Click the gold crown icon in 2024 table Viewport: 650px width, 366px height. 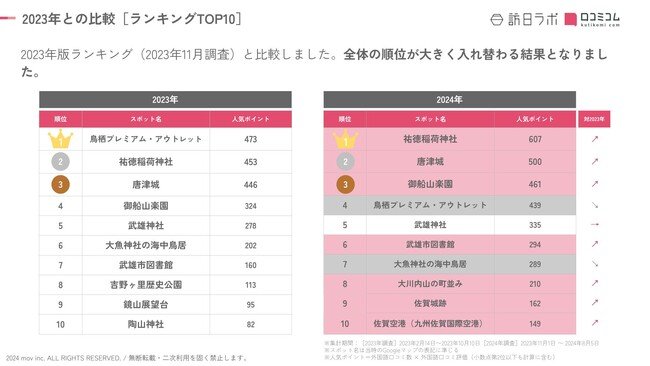[x=345, y=139]
